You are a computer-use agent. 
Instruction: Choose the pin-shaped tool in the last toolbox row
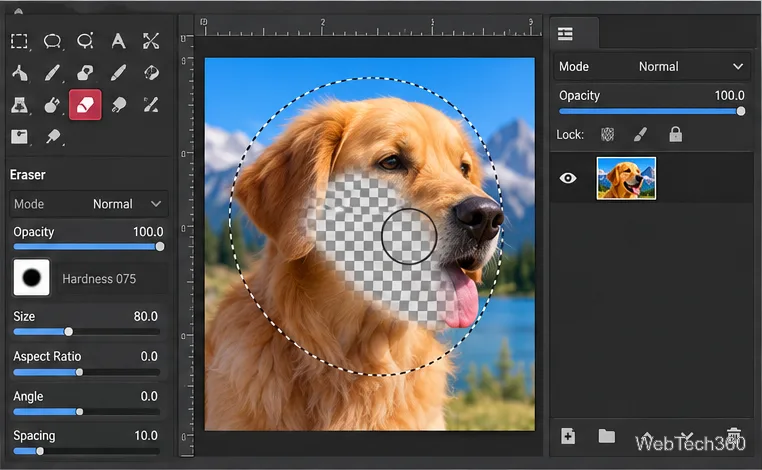pos(53,137)
